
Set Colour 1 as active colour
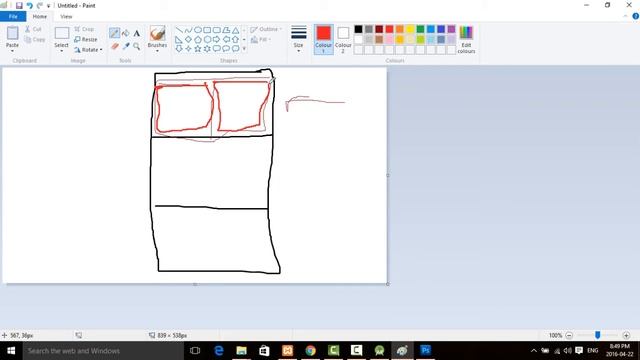tap(323, 39)
